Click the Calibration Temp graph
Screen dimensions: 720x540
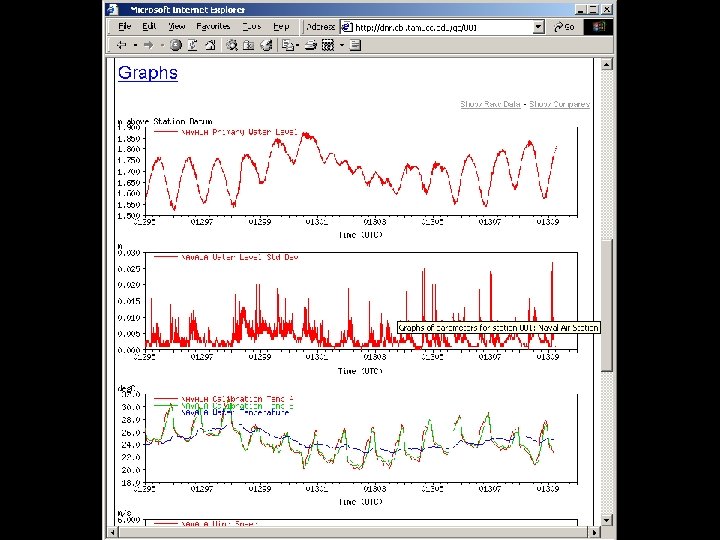tap(348, 446)
